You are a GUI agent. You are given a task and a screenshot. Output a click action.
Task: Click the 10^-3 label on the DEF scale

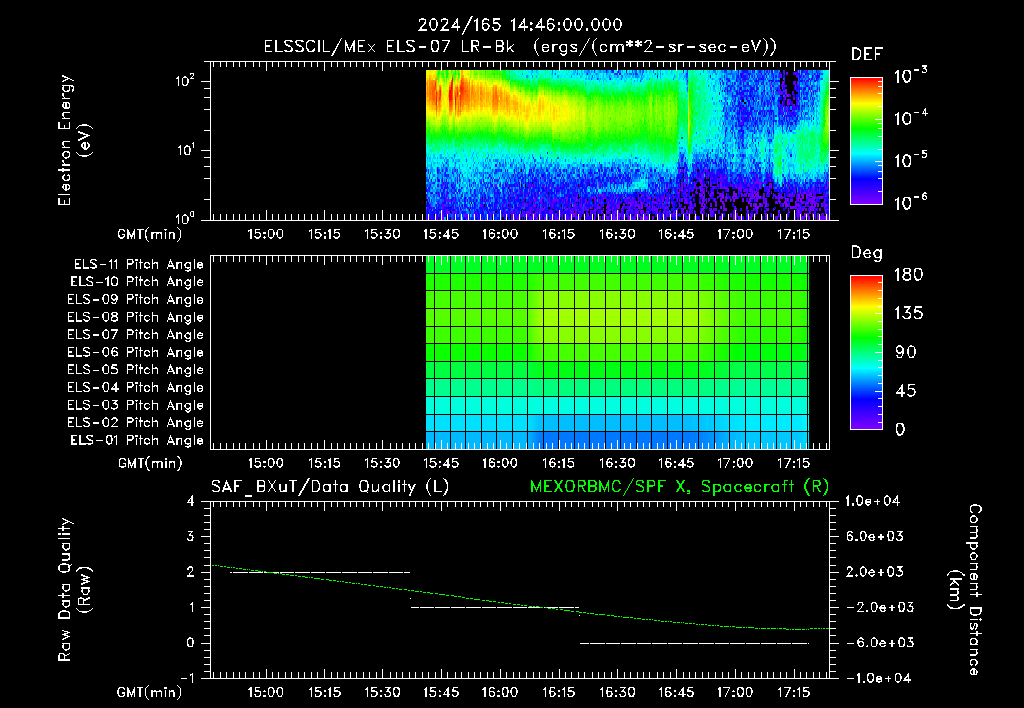tap(911, 76)
